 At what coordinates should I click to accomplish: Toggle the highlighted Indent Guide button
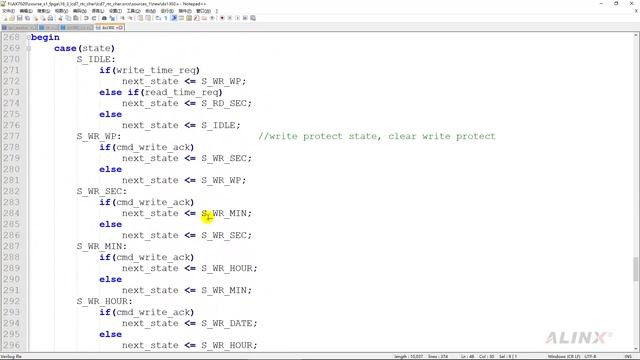click(x=173, y=18)
